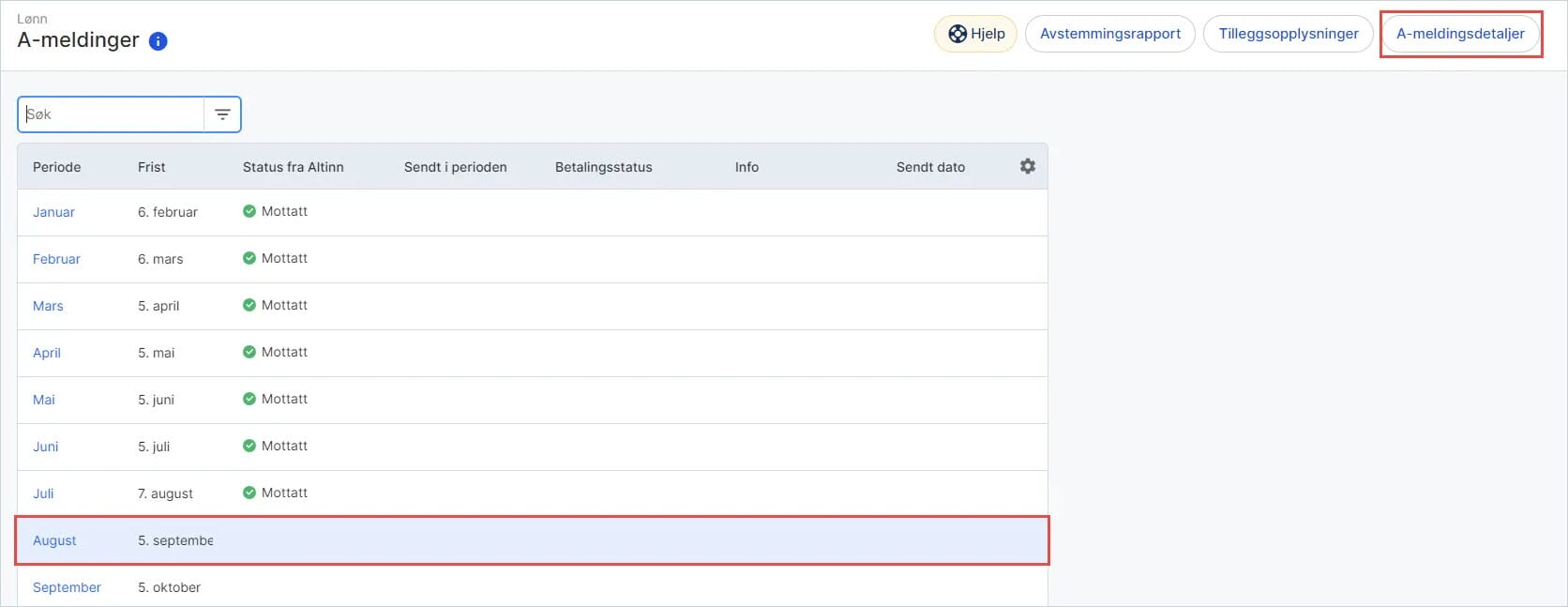Click the Status fra Altinn column header
The height and width of the screenshot is (607, 1568).
pos(293,167)
